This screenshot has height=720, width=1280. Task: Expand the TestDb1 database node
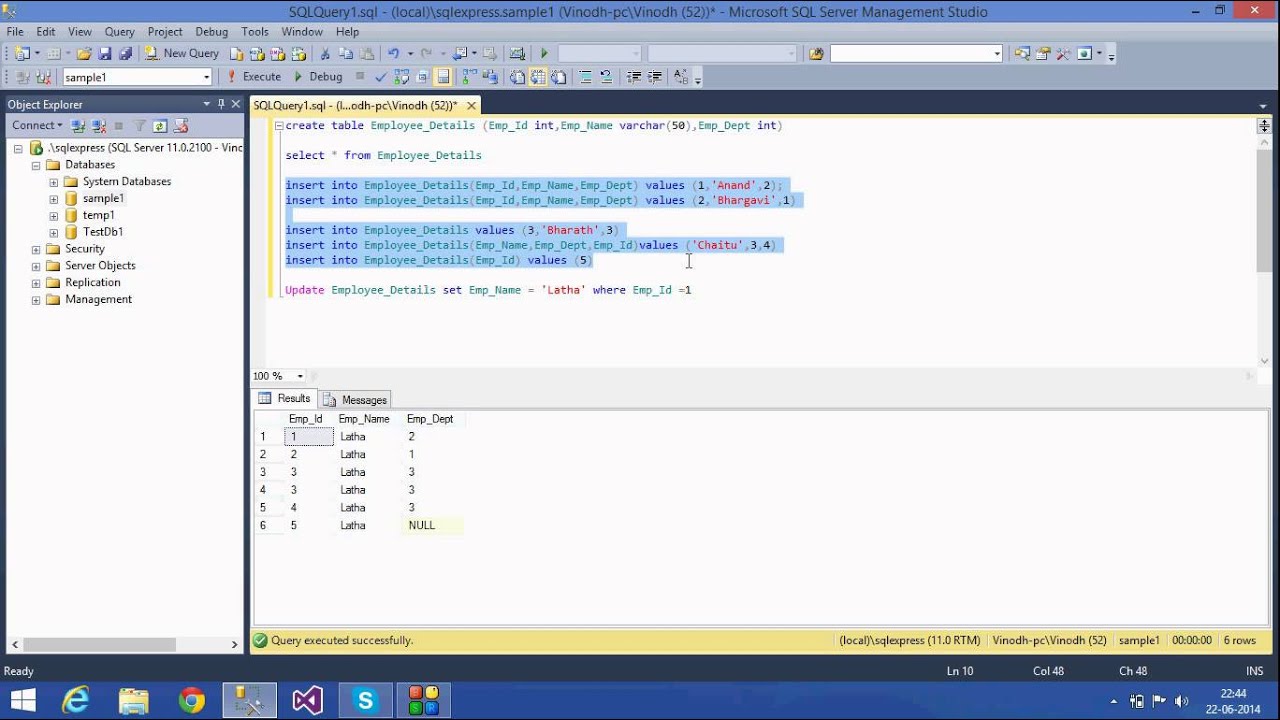54,232
